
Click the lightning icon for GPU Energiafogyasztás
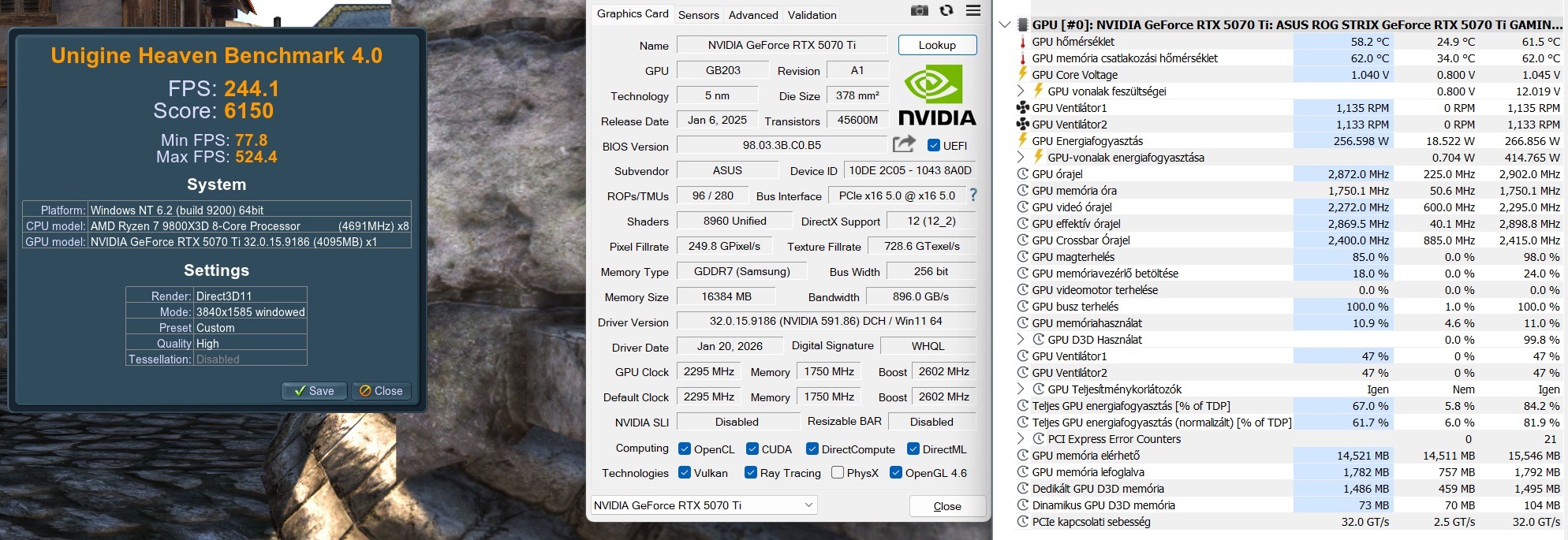[x=1023, y=141]
